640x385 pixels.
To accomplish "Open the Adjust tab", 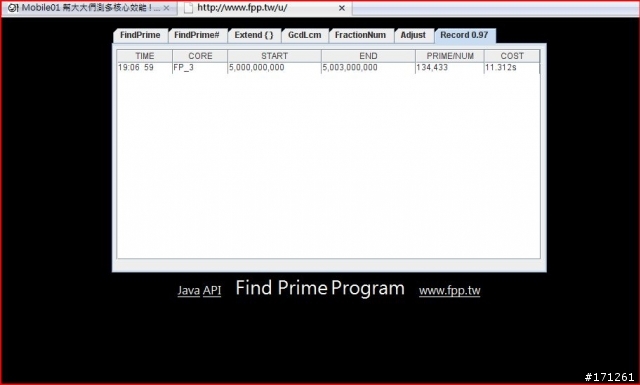I will (x=413, y=36).
